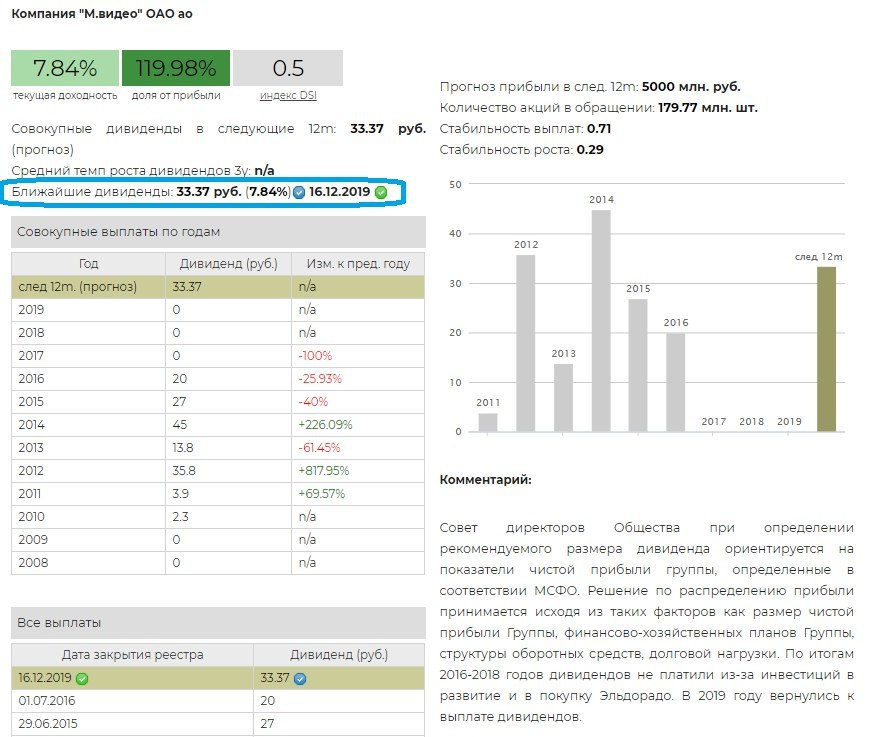890x737 pixels.
Task: Select the след 12m olive bar
Action: (x=826, y=349)
